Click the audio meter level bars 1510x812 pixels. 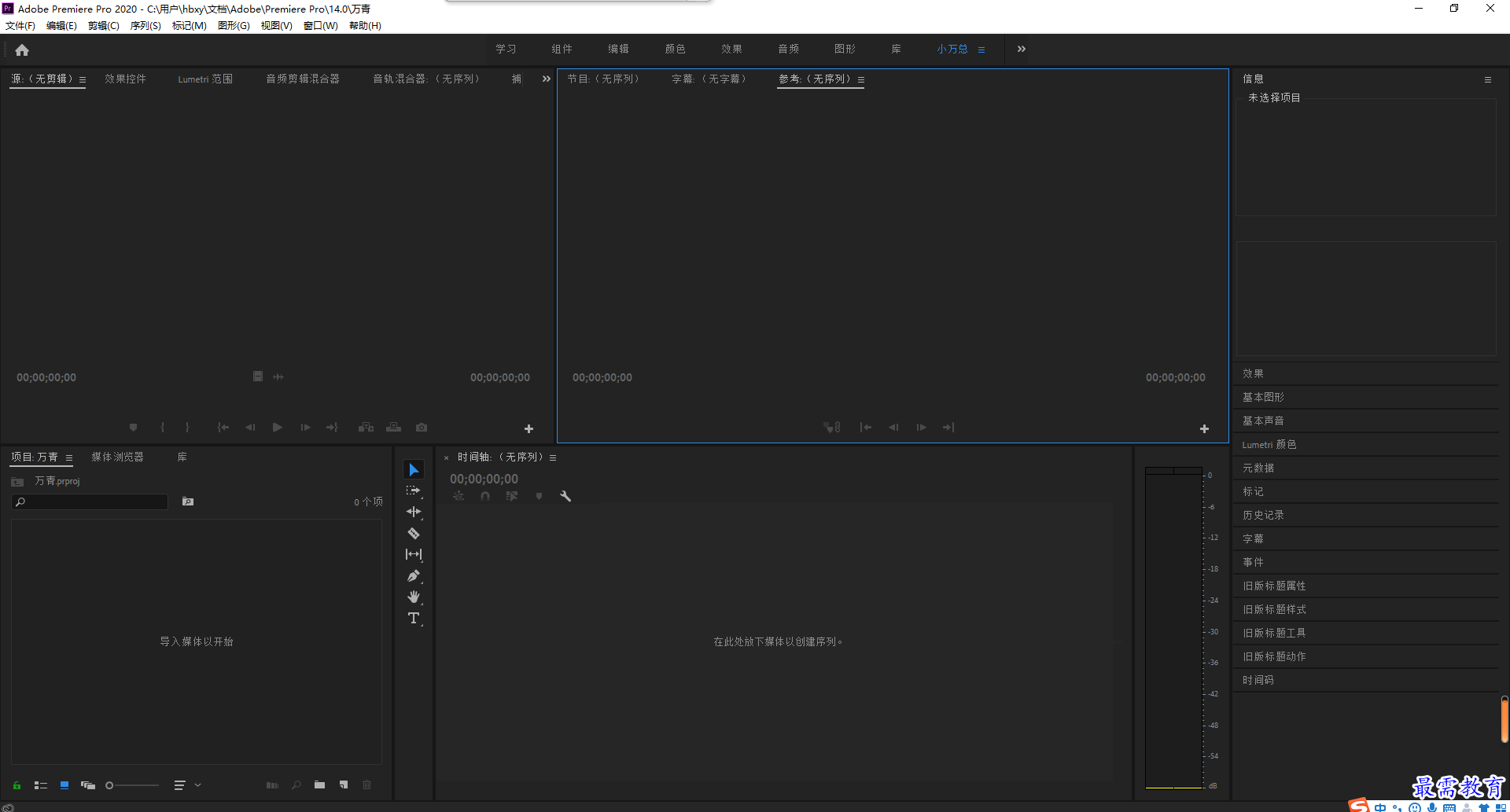tap(1173, 627)
